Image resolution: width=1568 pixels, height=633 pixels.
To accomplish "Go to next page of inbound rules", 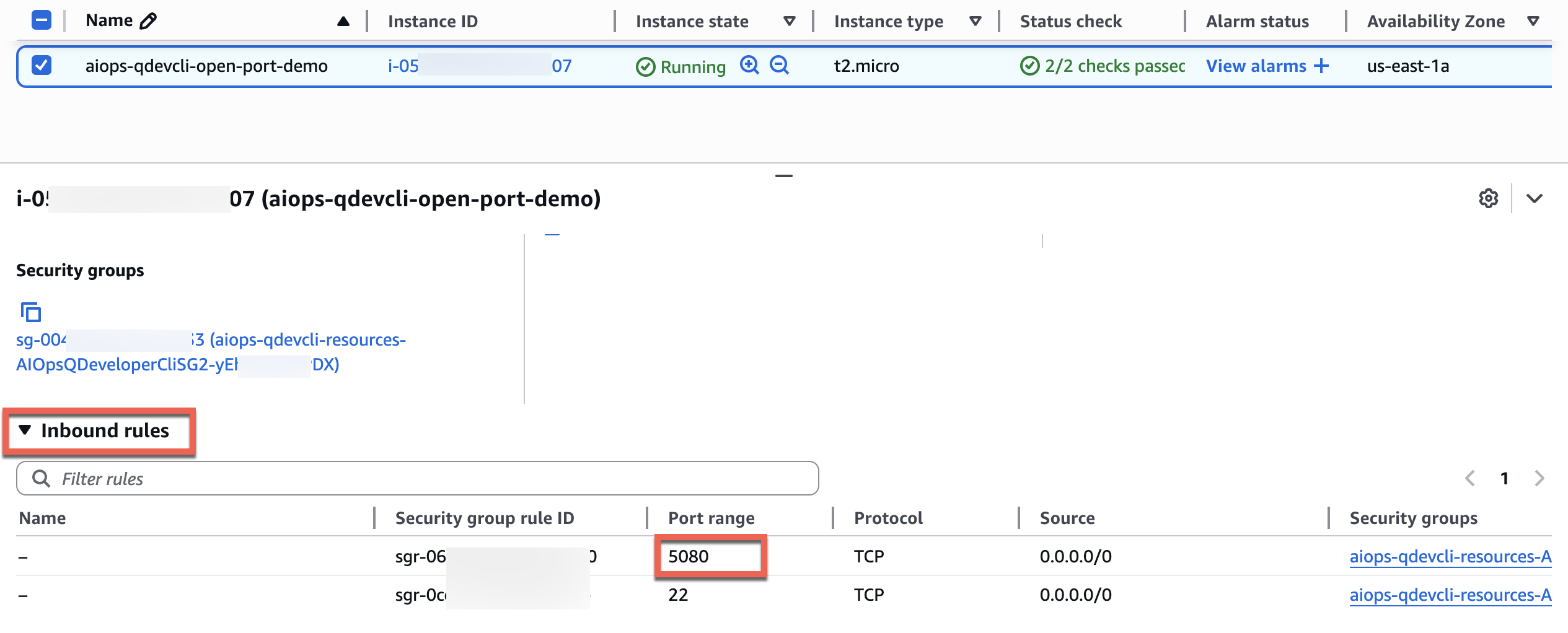I will point(1539,478).
